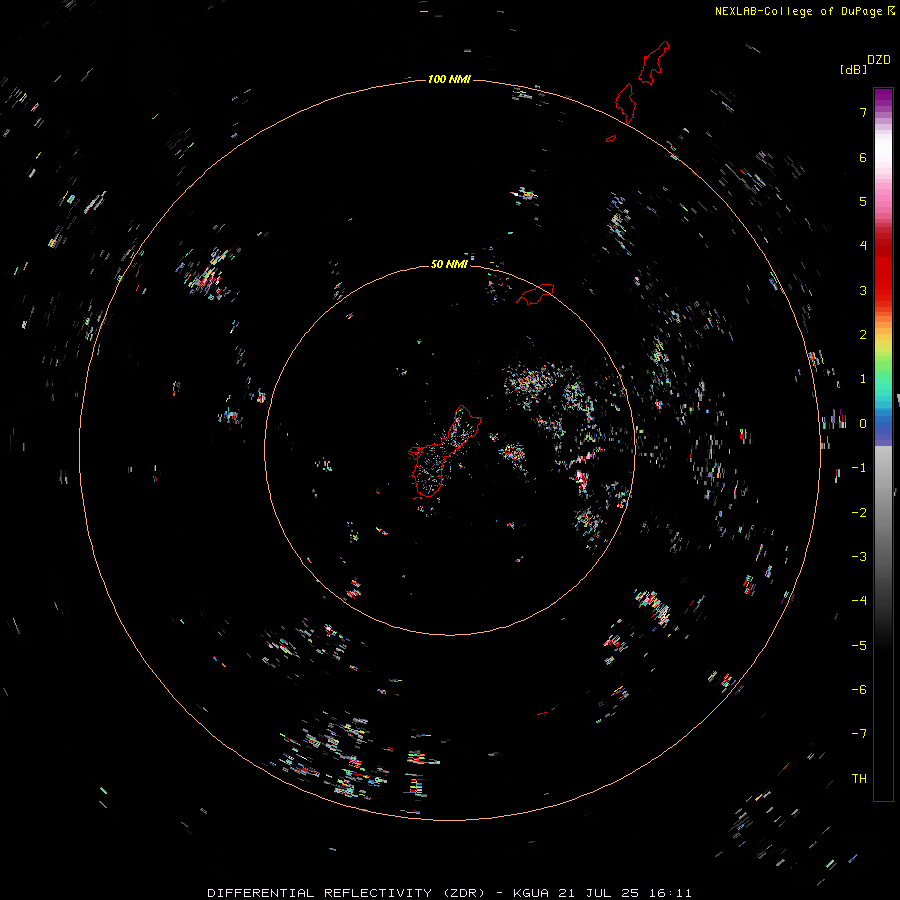900x900 pixels.
Task: Click the TH threshold label on legend
Action: coord(859,779)
